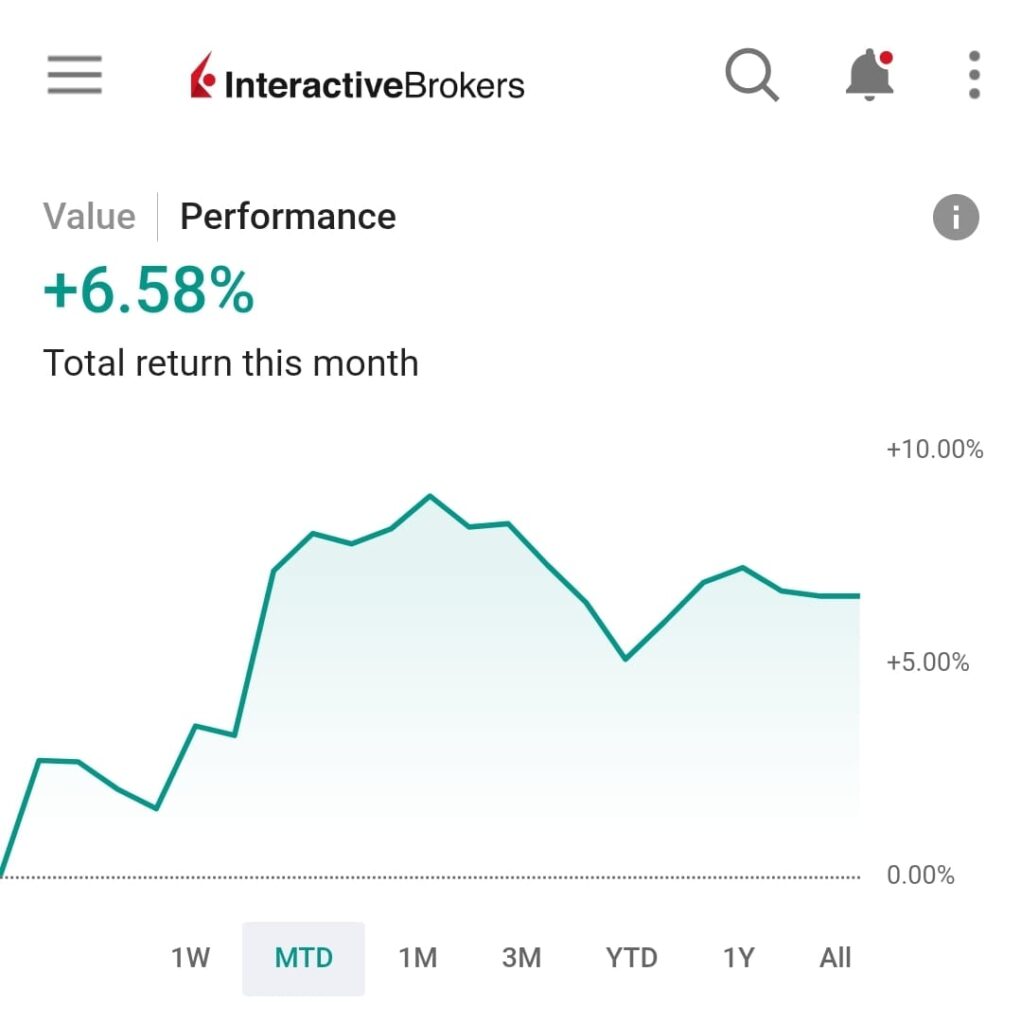Select the Performance tab
1021x1024 pixels.
pyautogui.click(x=288, y=217)
